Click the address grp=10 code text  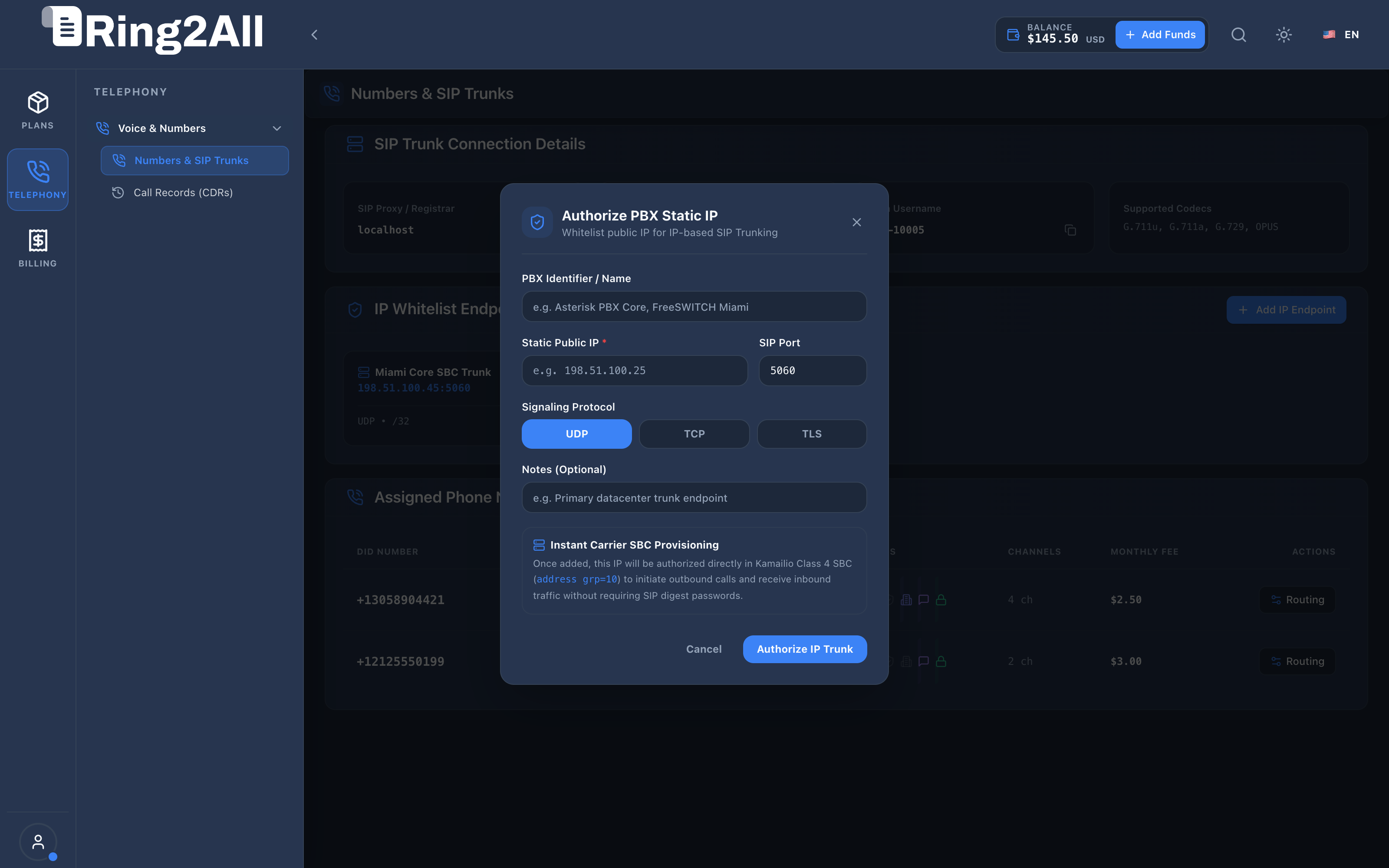click(577, 579)
